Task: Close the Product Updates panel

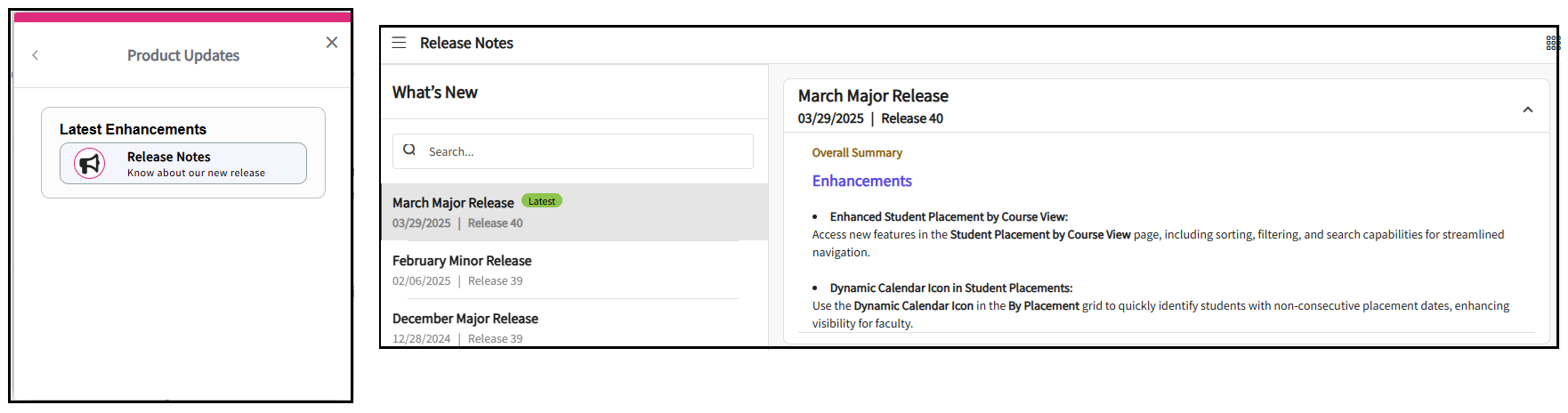Action: coord(332,42)
